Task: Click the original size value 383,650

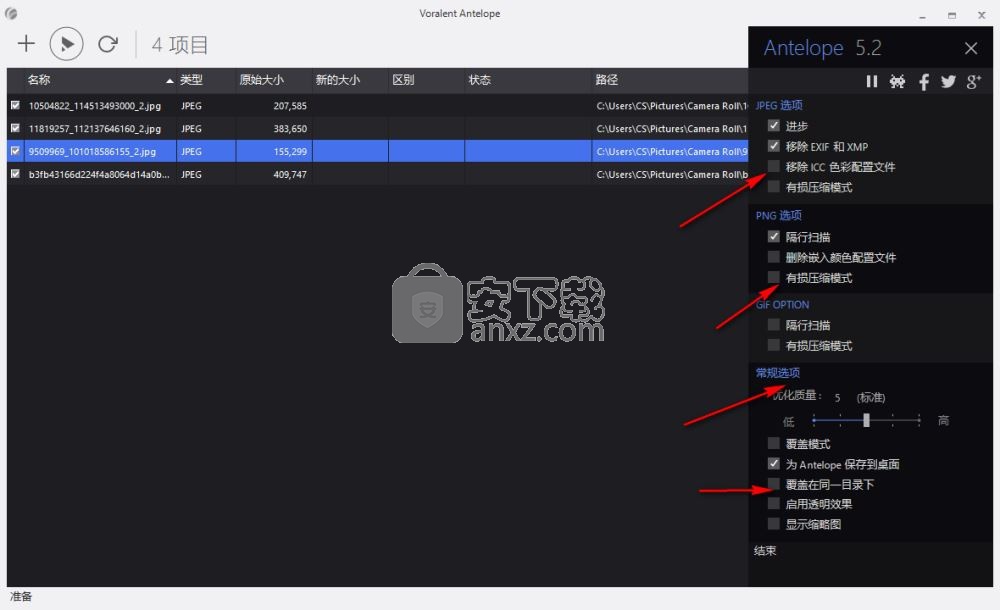Action: (290, 129)
